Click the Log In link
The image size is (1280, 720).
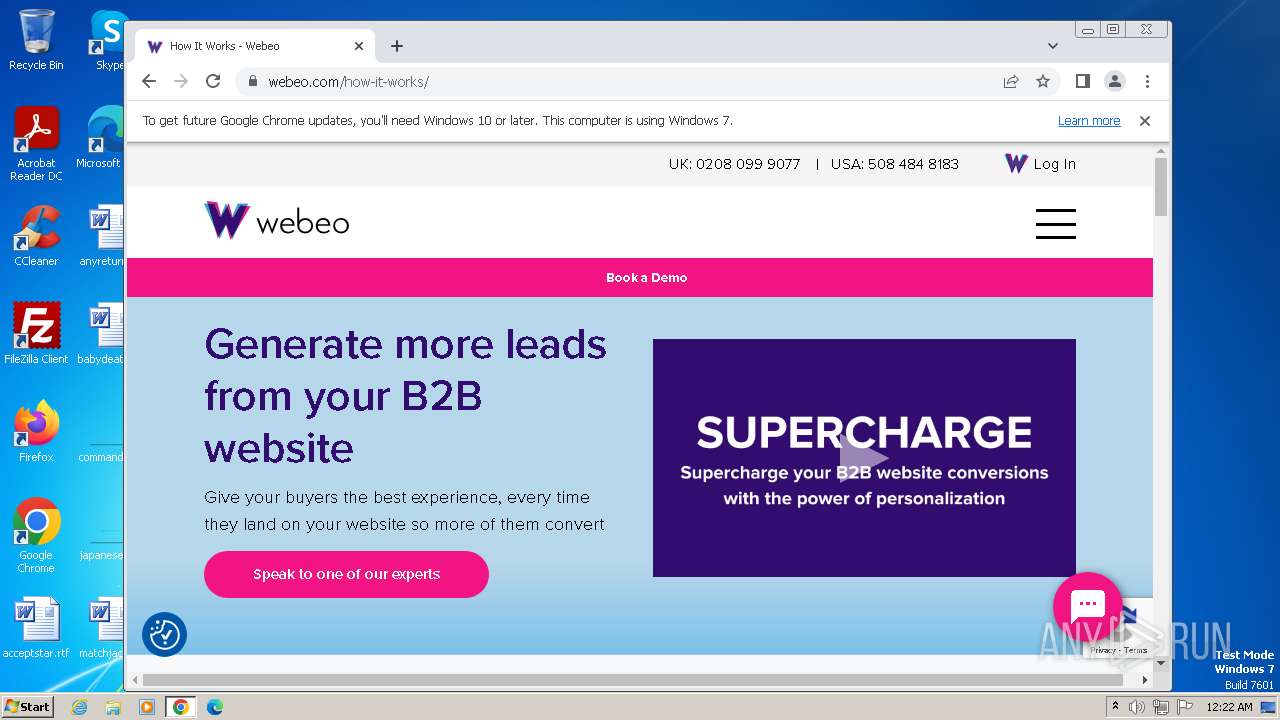click(x=1040, y=164)
